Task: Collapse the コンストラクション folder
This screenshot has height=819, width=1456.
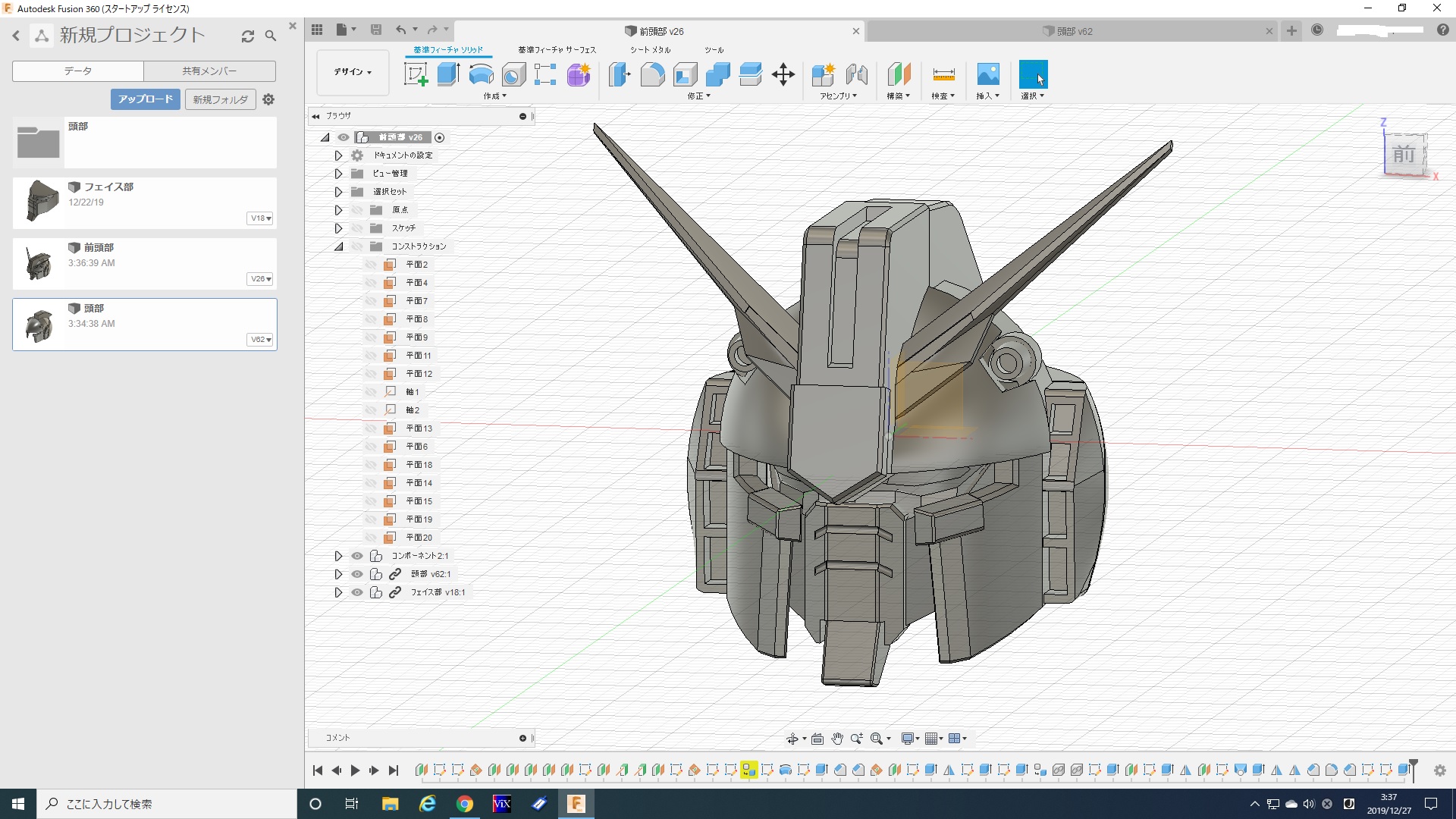Action: [x=338, y=246]
